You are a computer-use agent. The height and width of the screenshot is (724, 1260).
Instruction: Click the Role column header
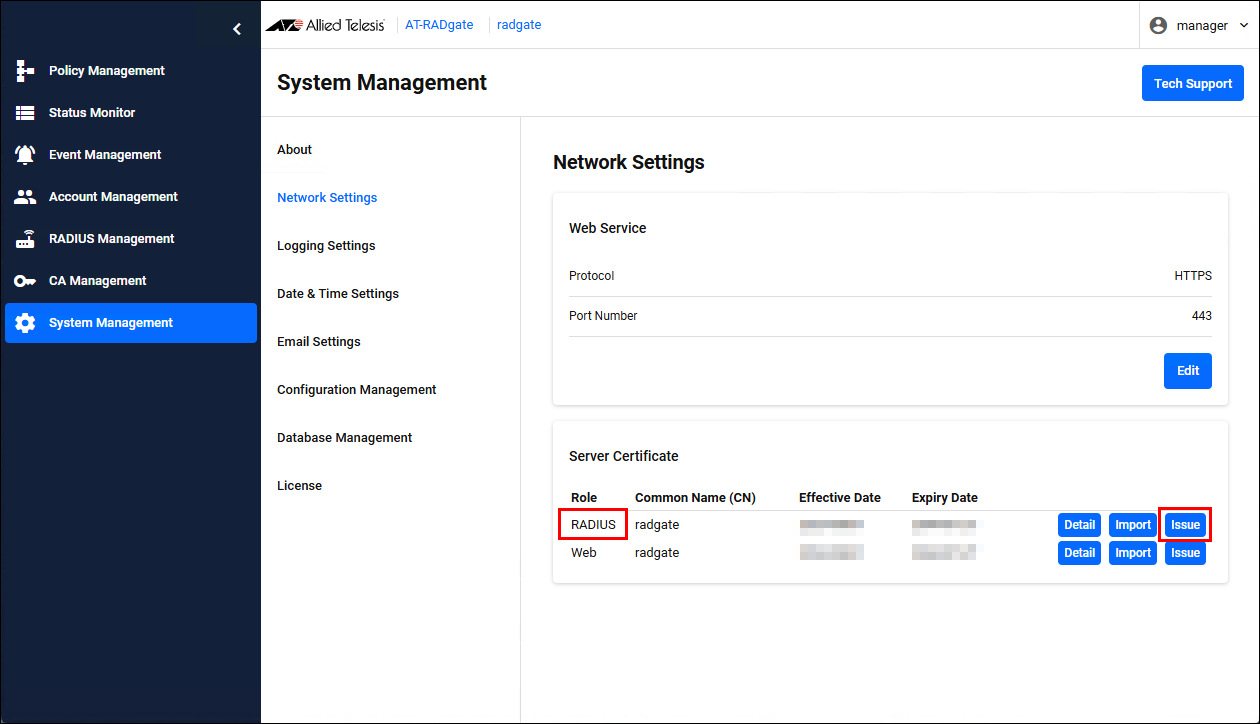click(x=584, y=498)
